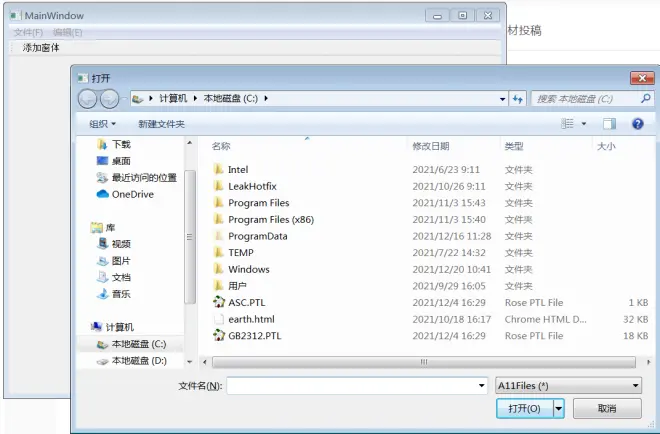Select the Intel folder icon

(x=219, y=170)
